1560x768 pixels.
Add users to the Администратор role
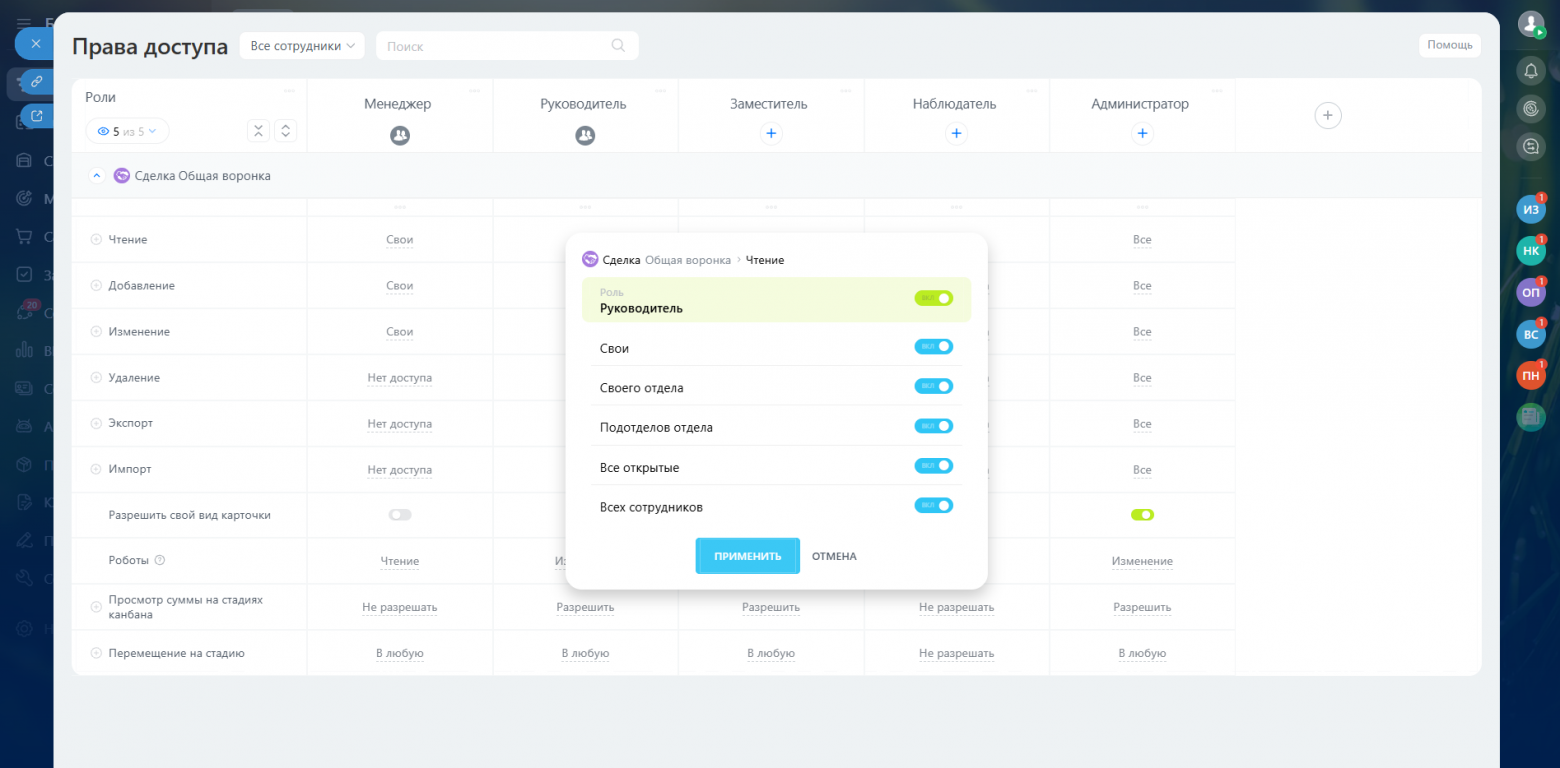pyautogui.click(x=1142, y=133)
